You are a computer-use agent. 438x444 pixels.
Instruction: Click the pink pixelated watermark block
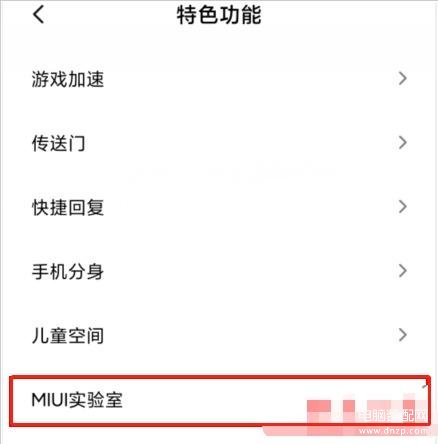coord(367,417)
